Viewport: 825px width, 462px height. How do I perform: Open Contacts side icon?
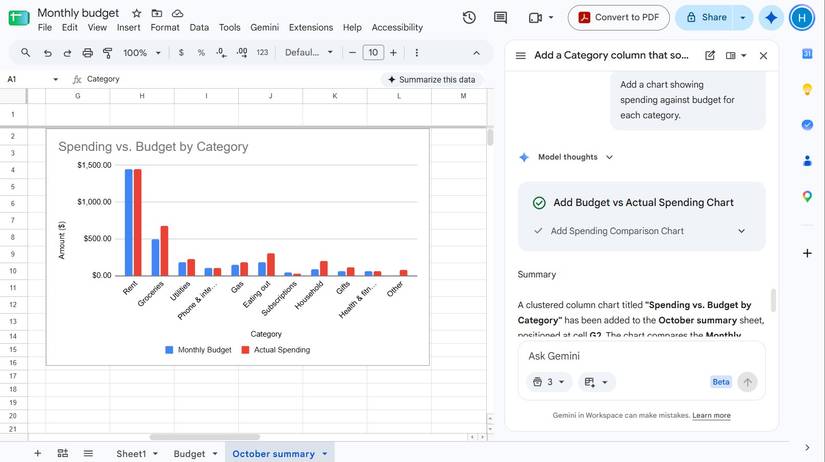[x=807, y=161]
